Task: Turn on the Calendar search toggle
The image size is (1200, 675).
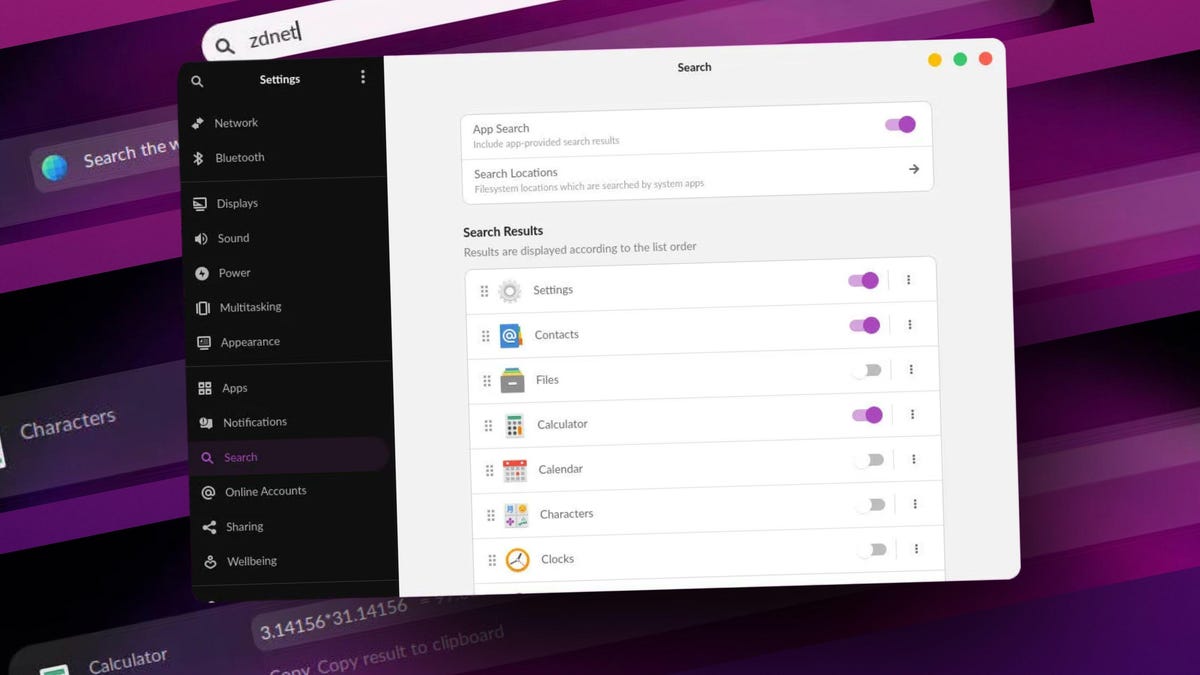Action: 871,459
